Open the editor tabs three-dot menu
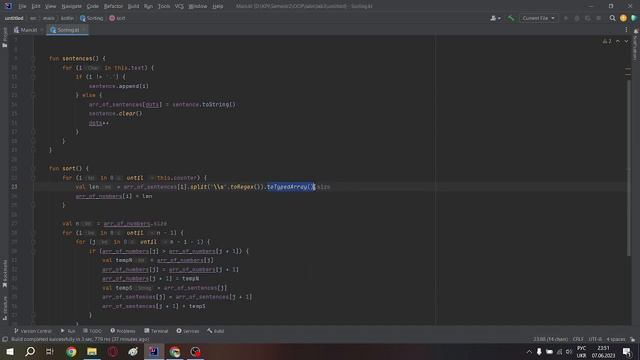 click(626, 30)
